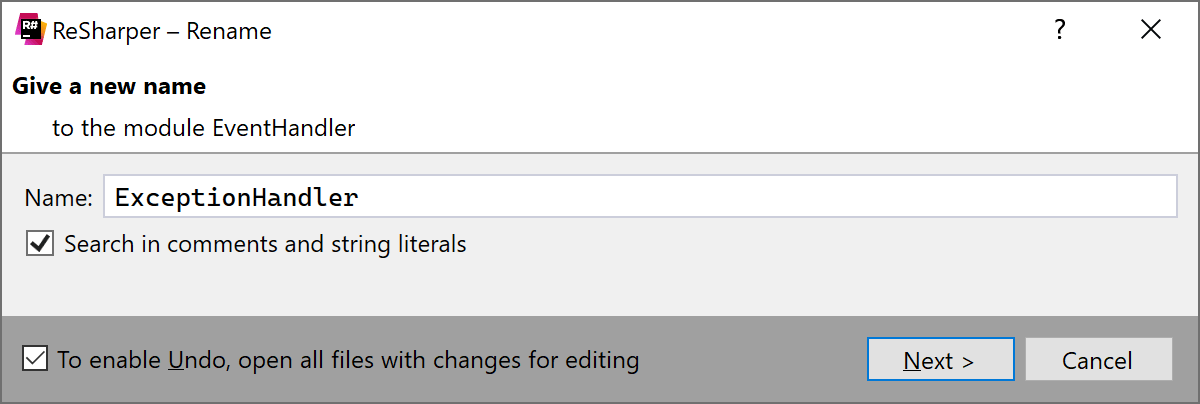The height and width of the screenshot is (404, 1200).
Task: Click the ExceptionHandler text in the Name field
Action: coord(237,198)
